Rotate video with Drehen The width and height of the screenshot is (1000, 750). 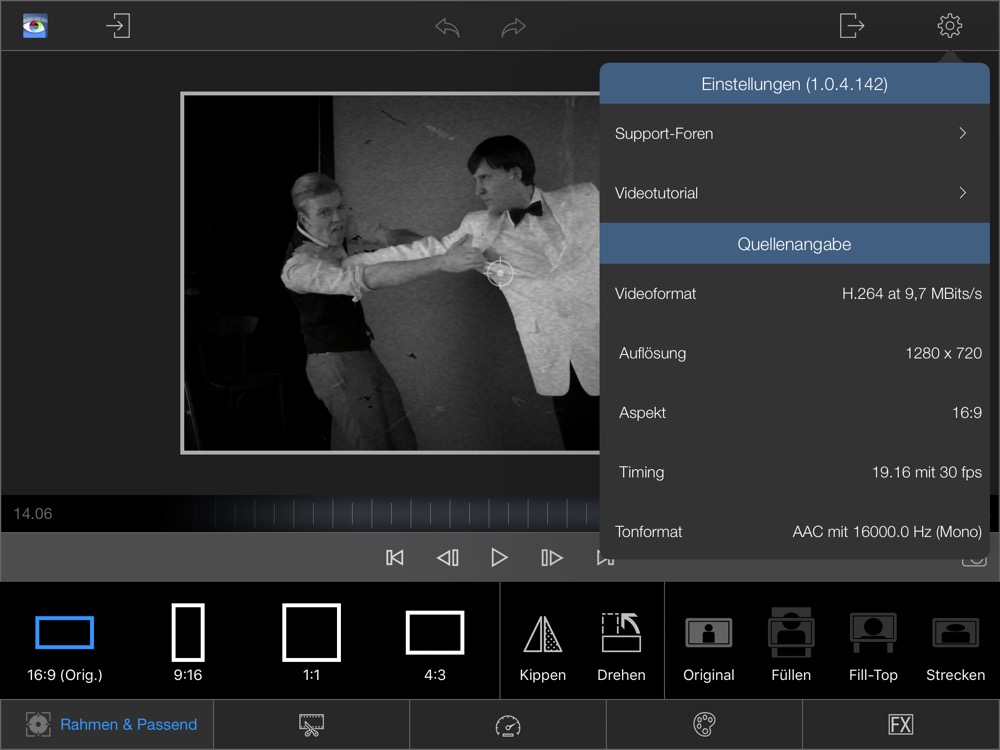[x=621, y=645]
